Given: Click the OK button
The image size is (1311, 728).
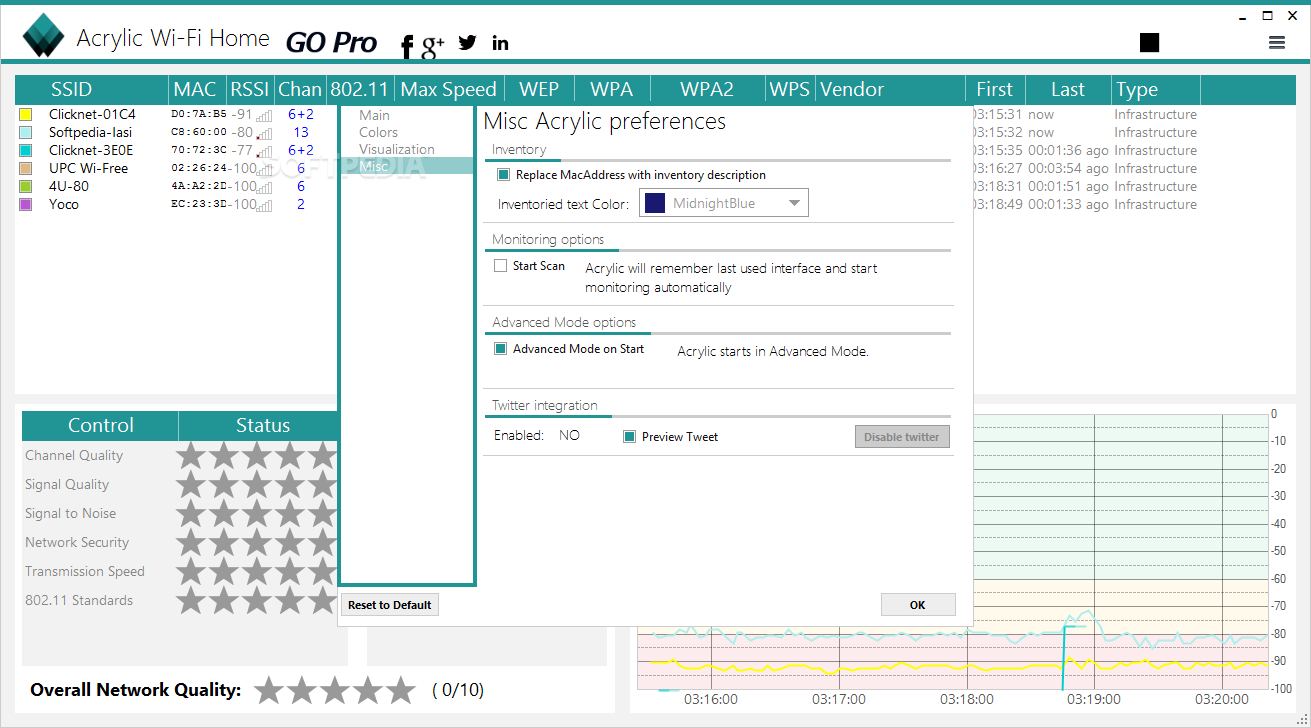Looking at the screenshot, I should click(918, 605).
